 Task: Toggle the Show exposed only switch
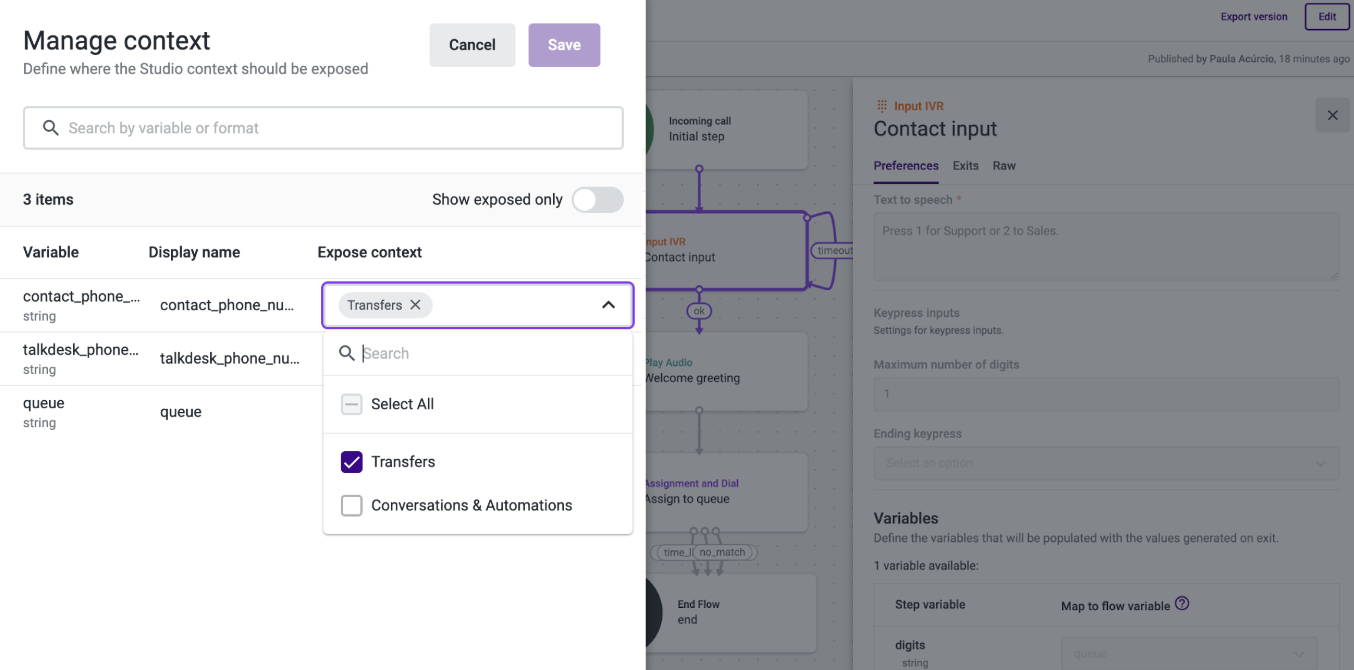pos(597,200)
